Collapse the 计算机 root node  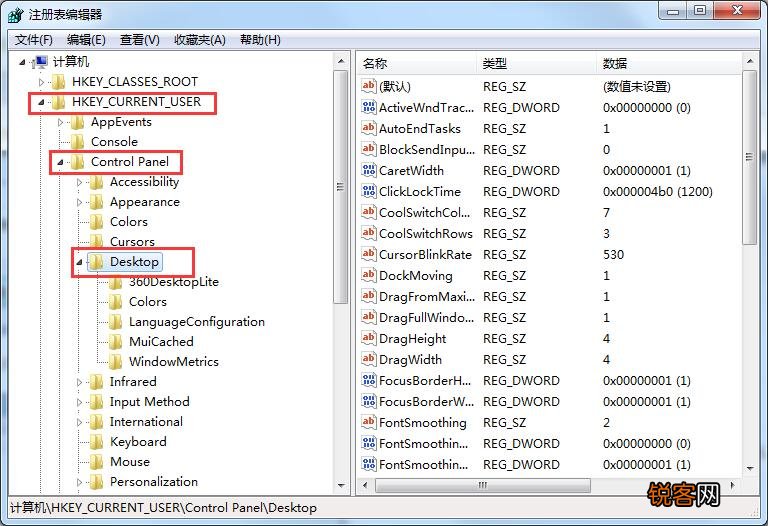(x=23, y=62)
